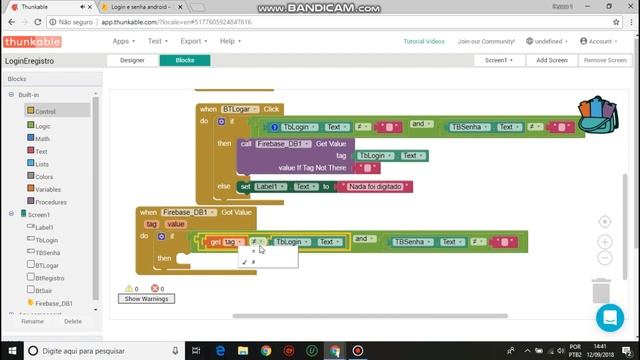
Task: Open the Test menu
Action: [x=158, y=41]
